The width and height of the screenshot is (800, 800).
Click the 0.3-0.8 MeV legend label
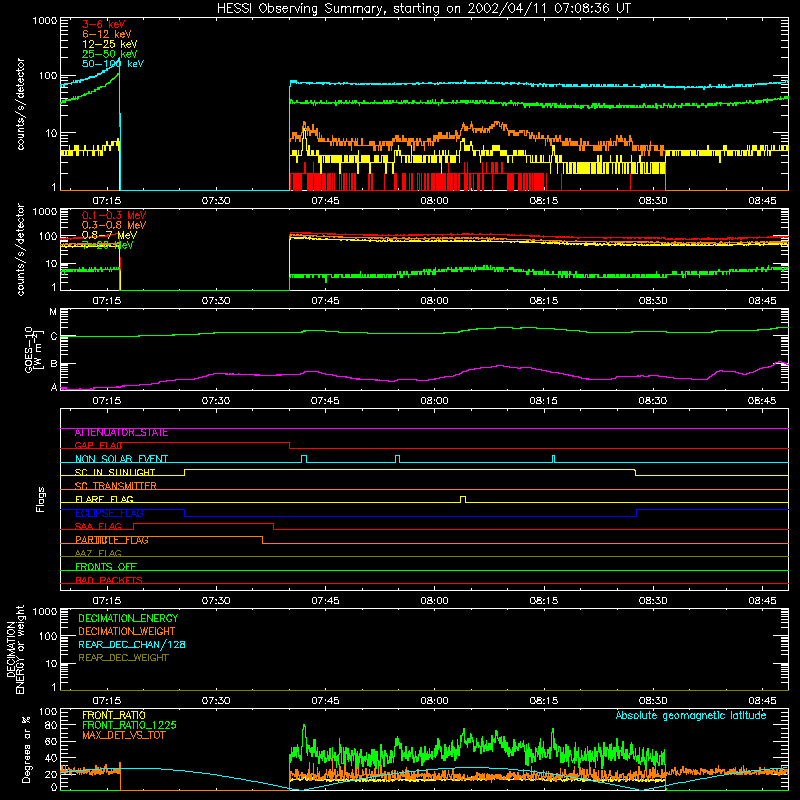pos(114,225)
